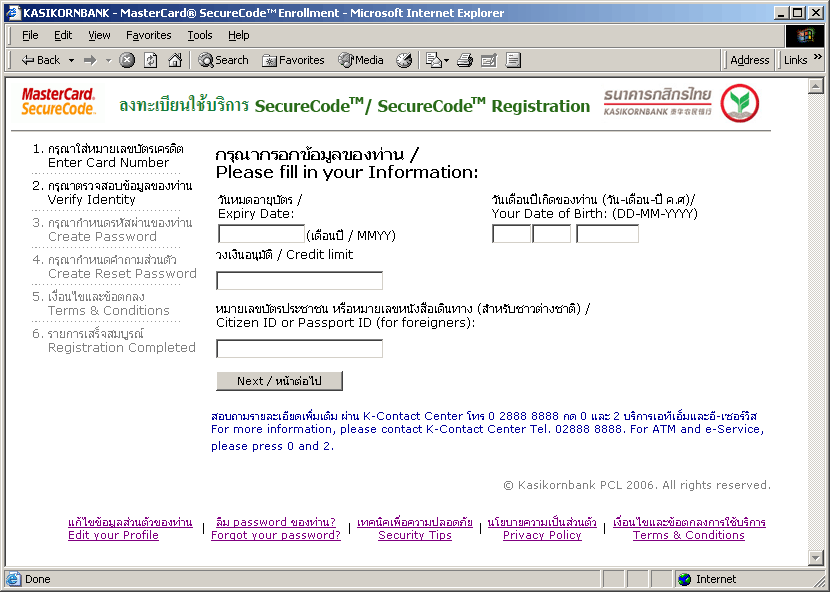Click the Done status page icon

[13, 579]
